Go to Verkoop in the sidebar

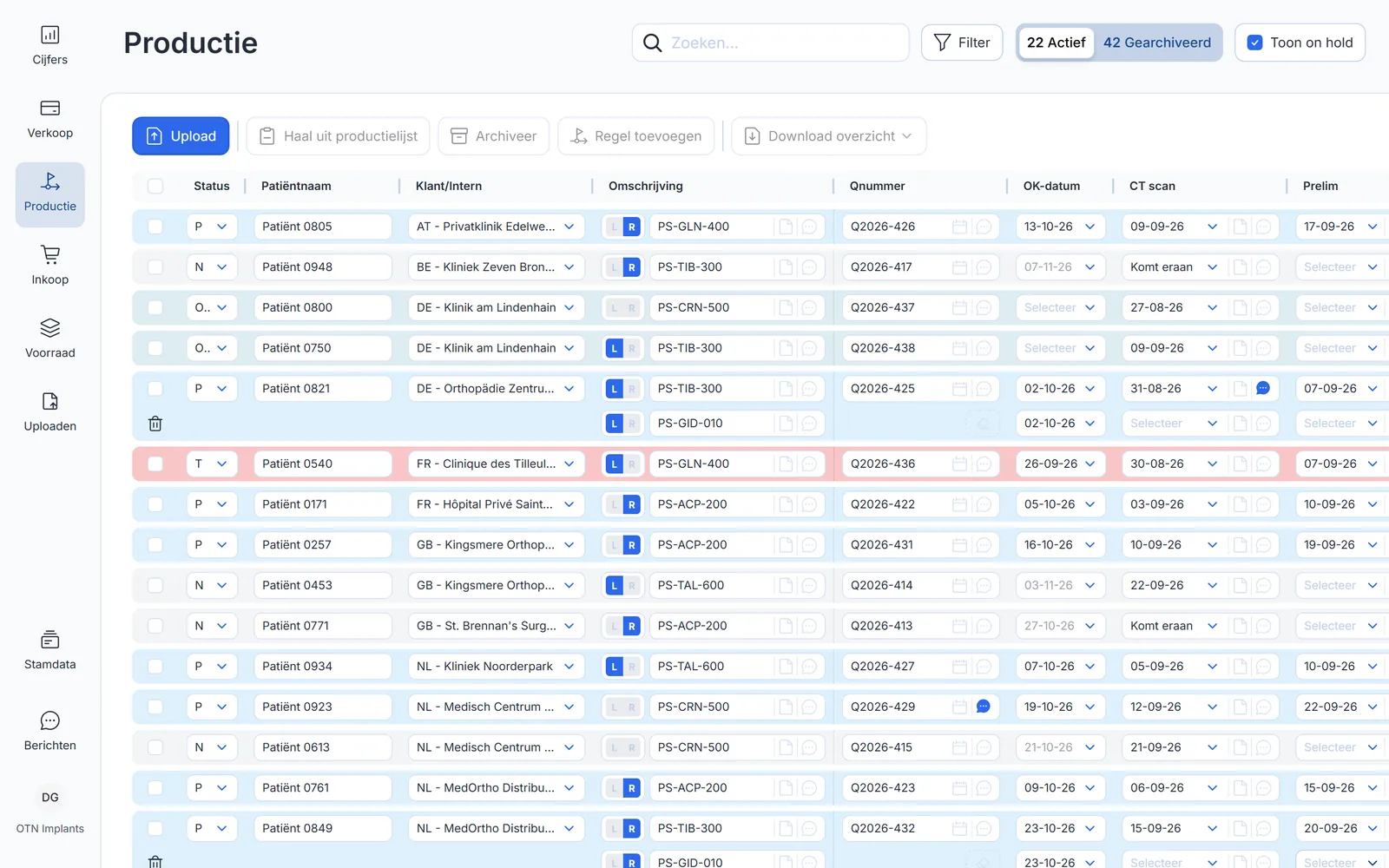pos(50,120)
